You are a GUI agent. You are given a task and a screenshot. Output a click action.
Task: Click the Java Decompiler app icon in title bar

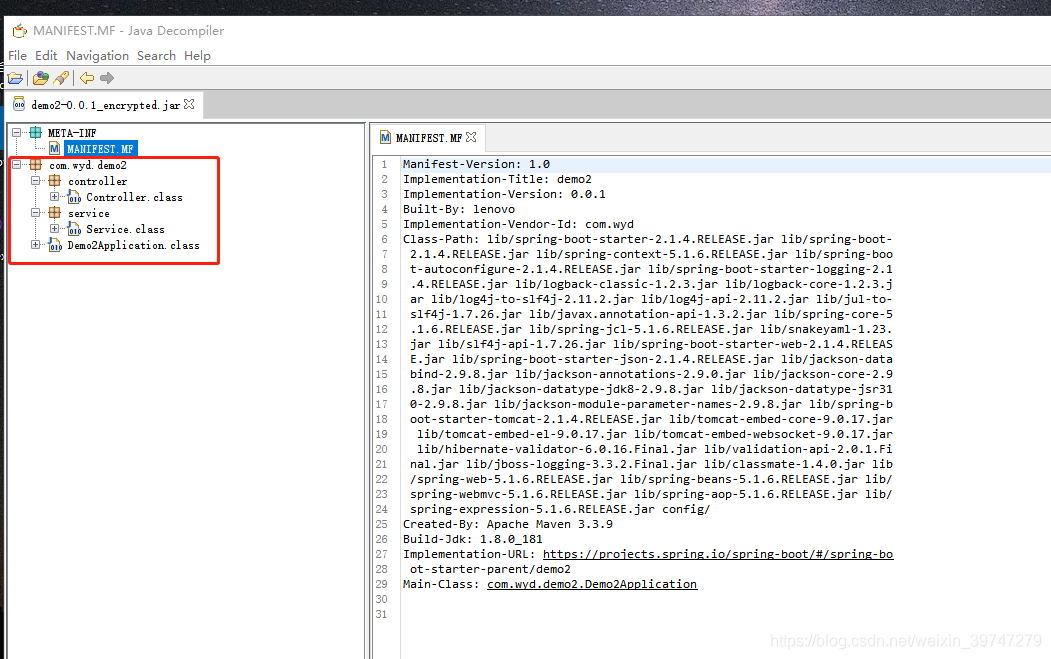coord(19,31)
